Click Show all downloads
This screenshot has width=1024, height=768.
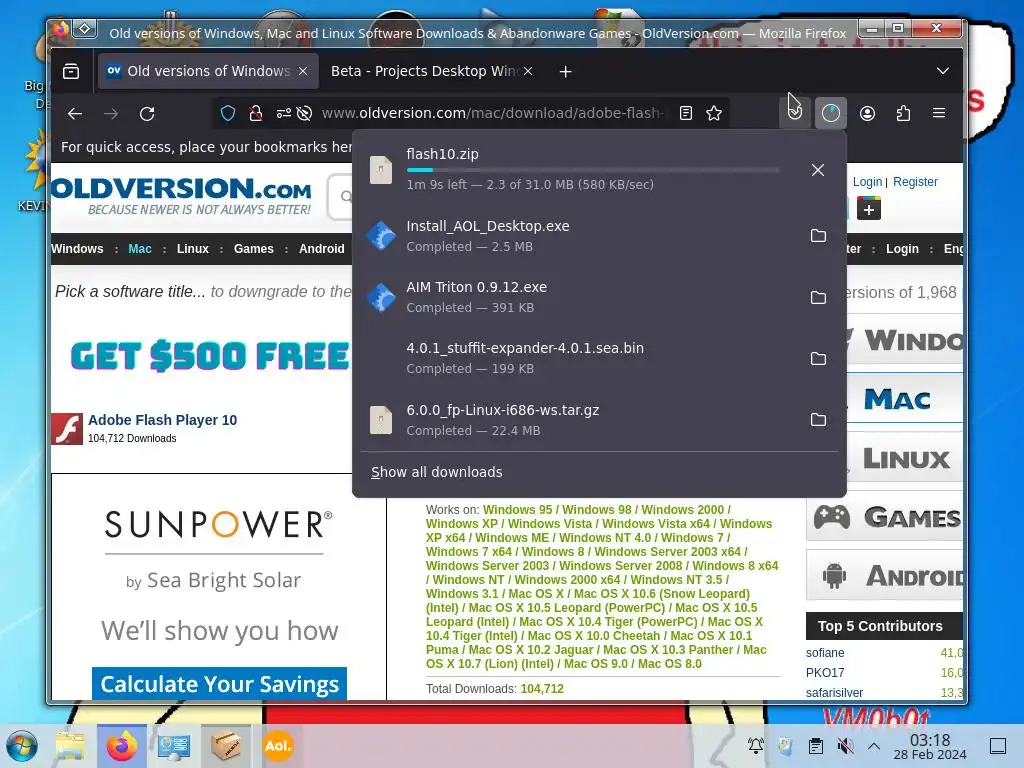click(436, 472)
